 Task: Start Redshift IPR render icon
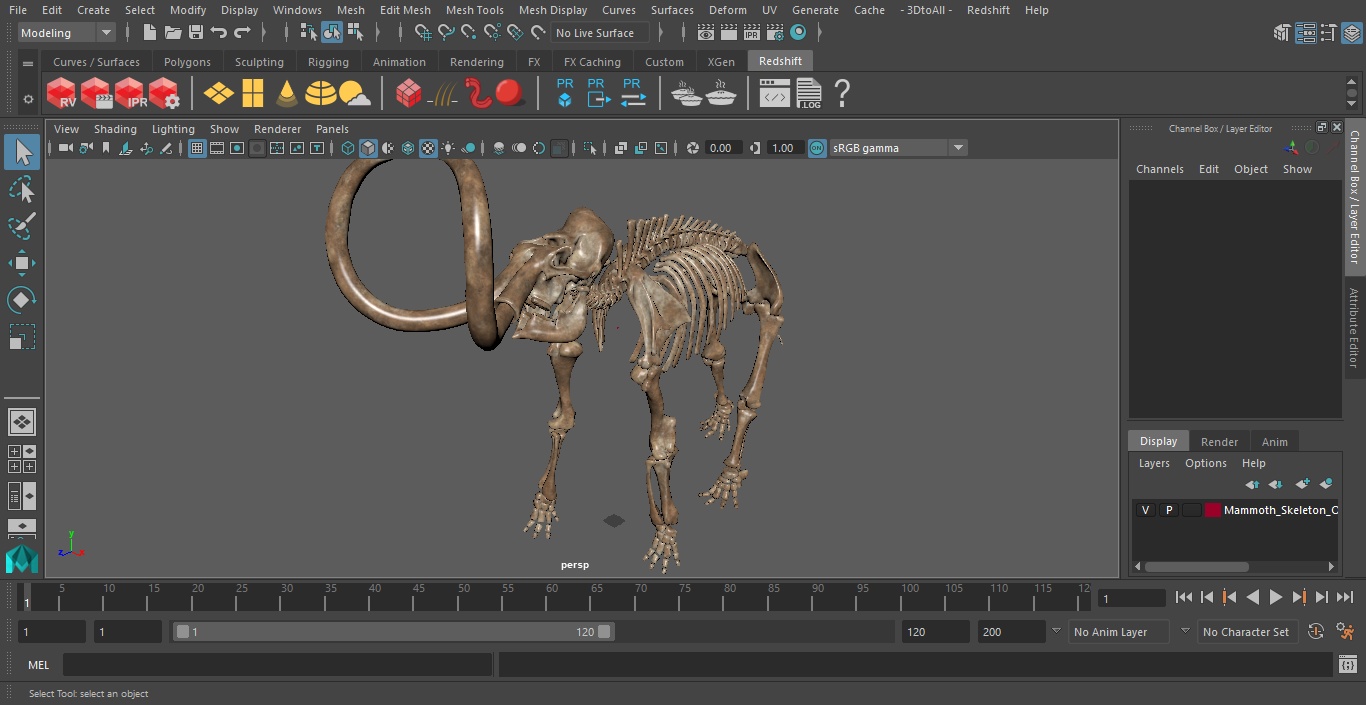pos(130,94)
